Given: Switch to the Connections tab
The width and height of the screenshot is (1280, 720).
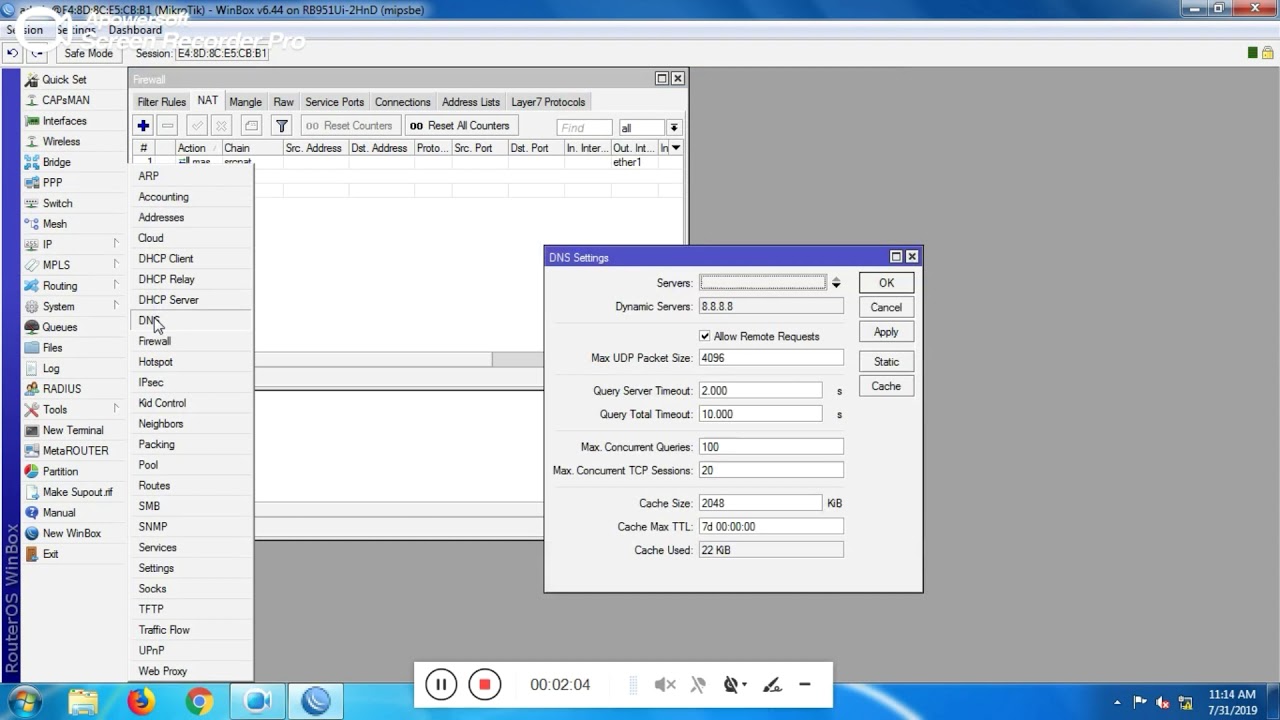Looking at the screenshot, I should coord(402,102).
